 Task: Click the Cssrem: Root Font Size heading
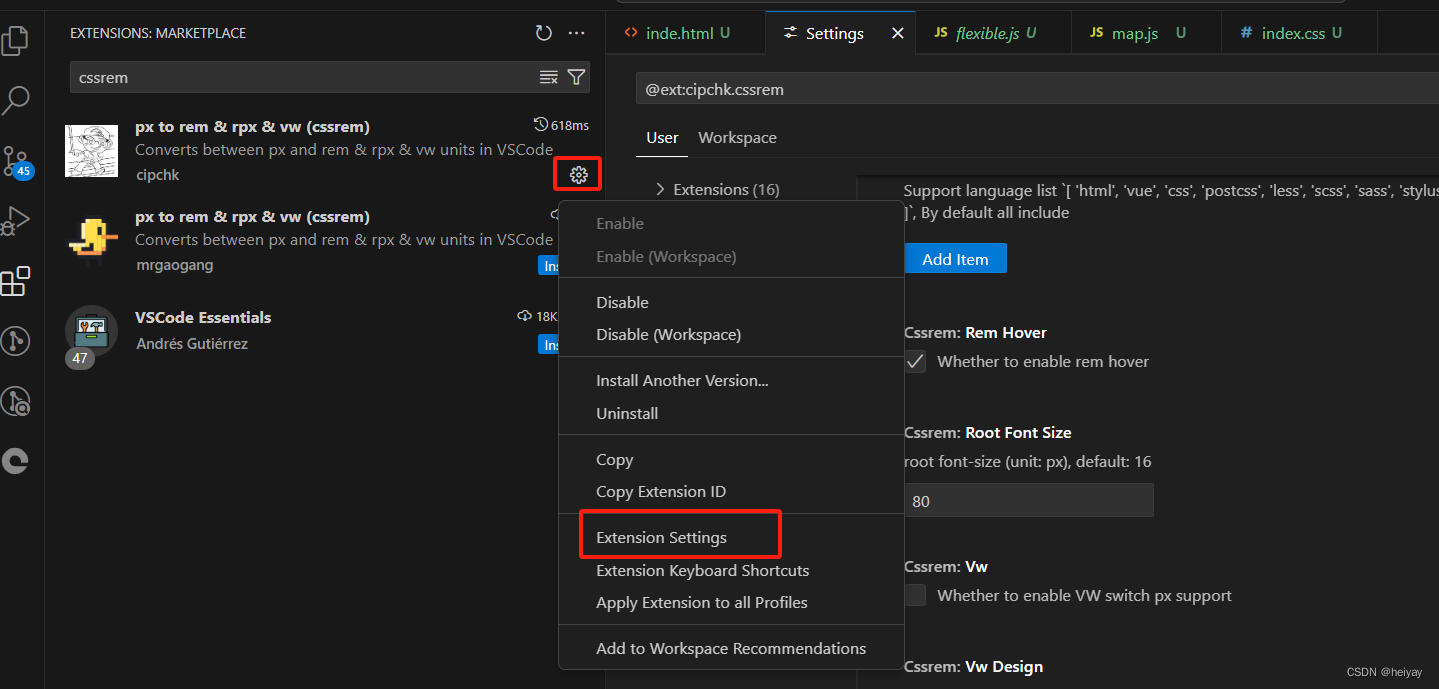(x=988, y=432)
